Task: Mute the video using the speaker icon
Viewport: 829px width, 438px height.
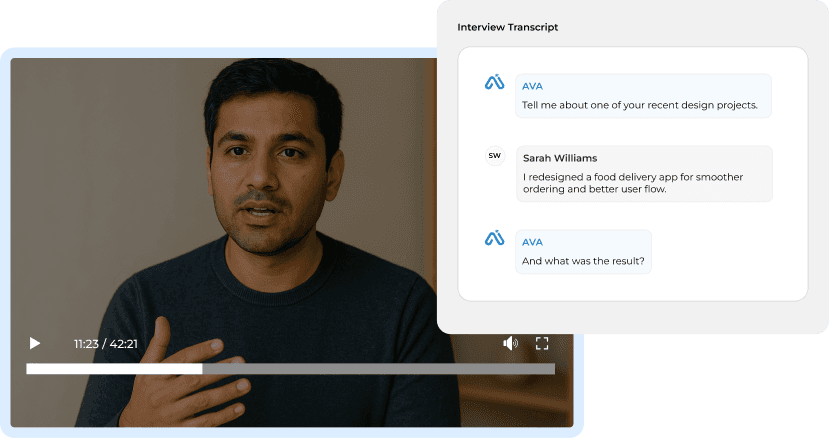Action: [x=510, y=344]
